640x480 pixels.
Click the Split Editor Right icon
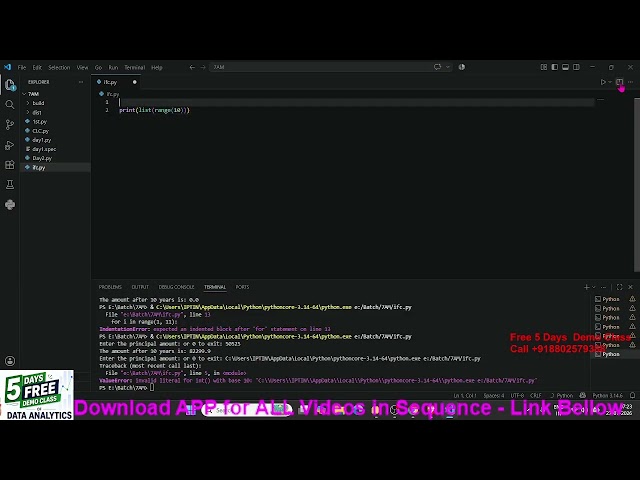[620, 82]
